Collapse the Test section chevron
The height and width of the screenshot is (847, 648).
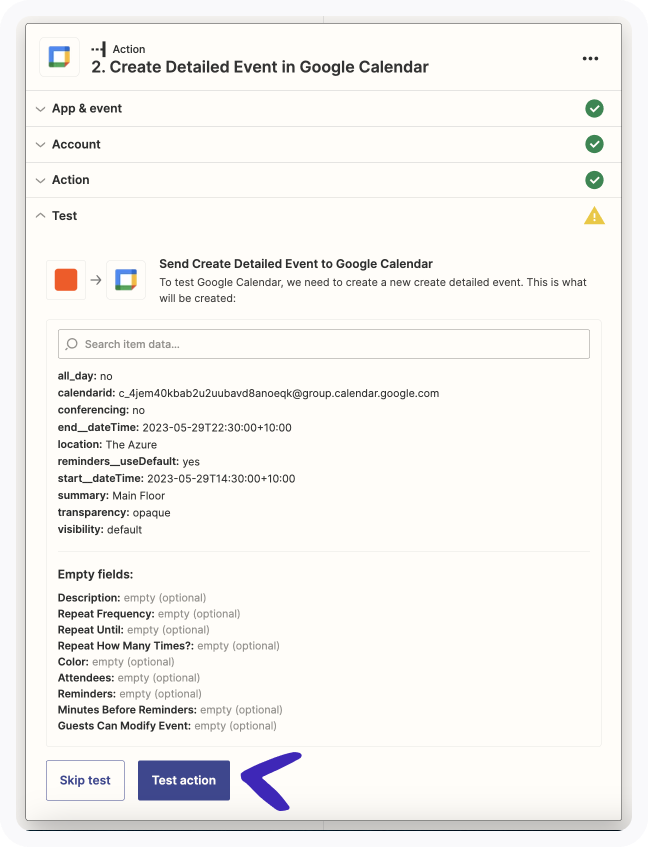[x=40, y=216]
